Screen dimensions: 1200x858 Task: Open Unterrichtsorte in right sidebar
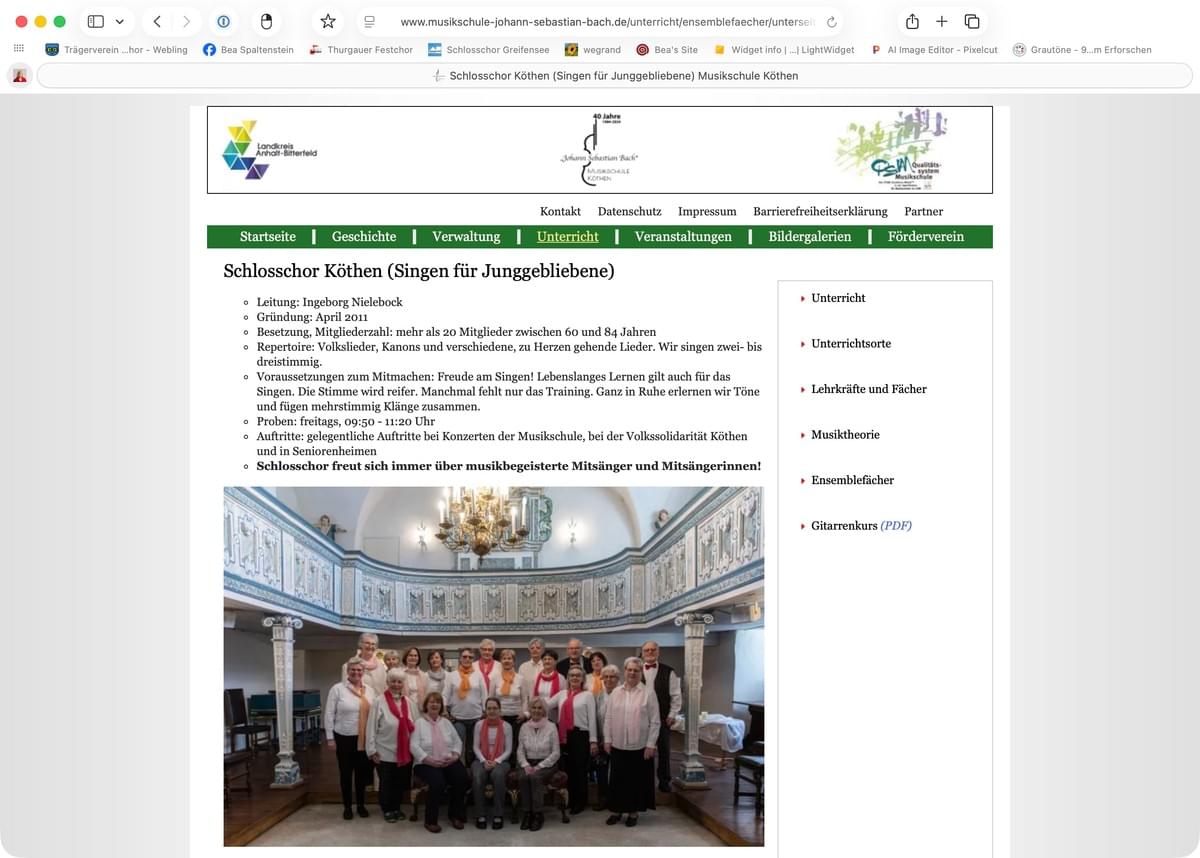851,343
